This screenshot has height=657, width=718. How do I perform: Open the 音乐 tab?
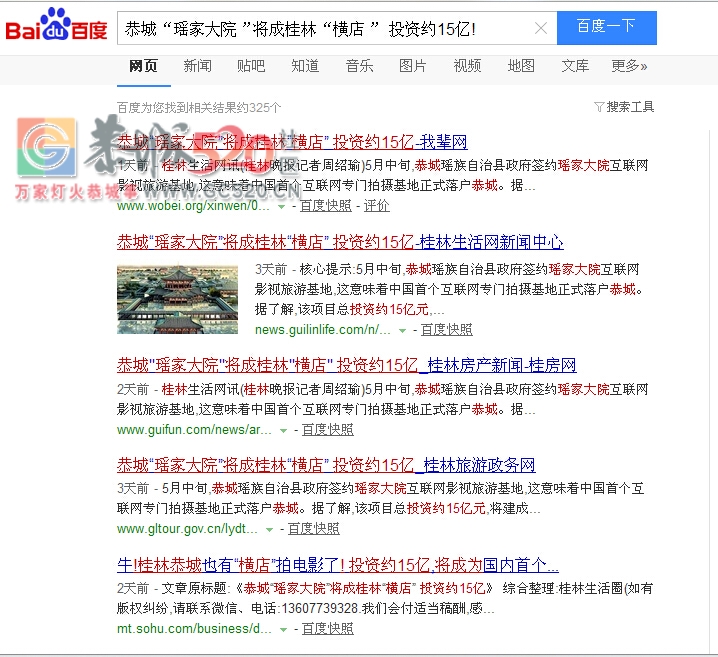(359, 66)
